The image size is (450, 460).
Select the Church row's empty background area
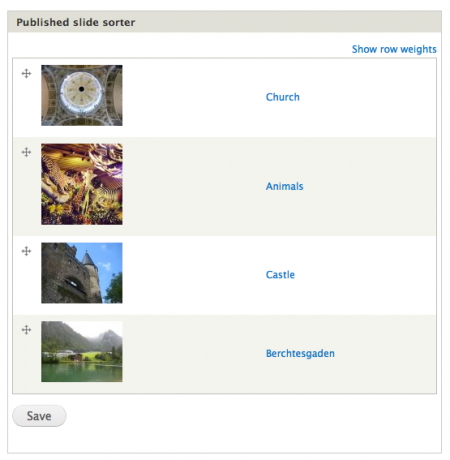[193, 97]
